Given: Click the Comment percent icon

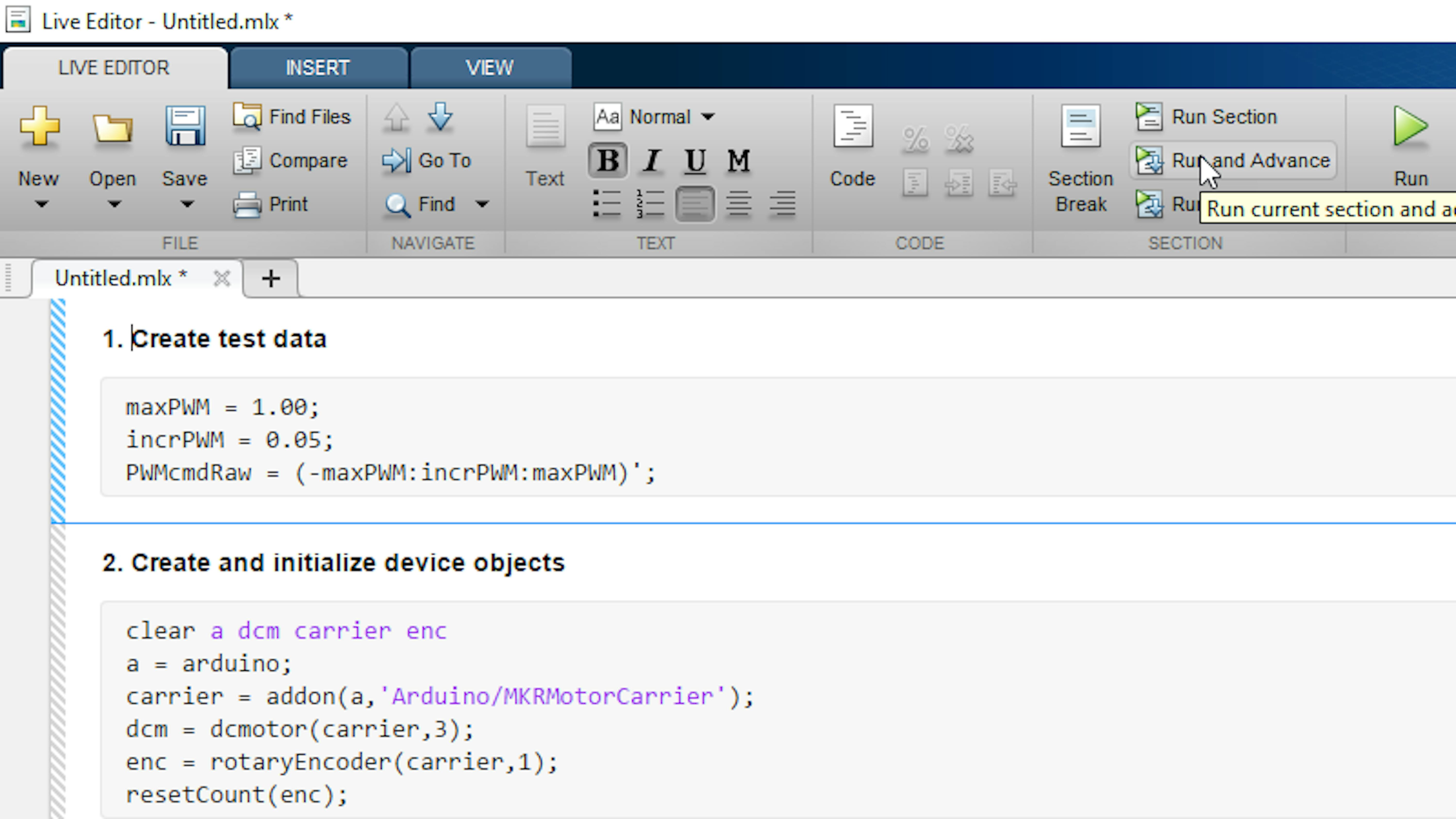Looking at the screenshot, I should click(916, 139).
